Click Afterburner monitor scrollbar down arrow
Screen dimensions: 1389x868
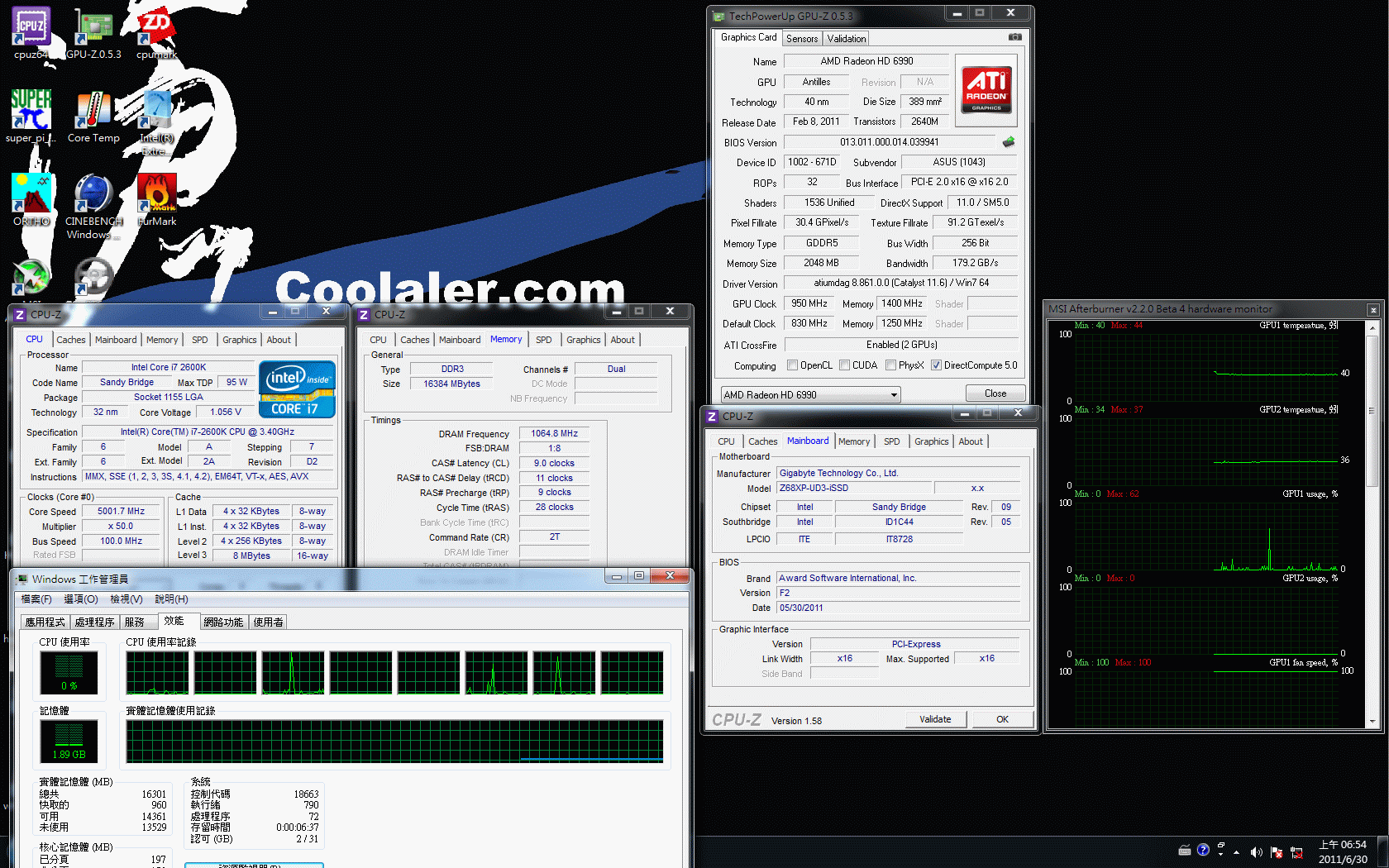click(x=1372, y=721)
